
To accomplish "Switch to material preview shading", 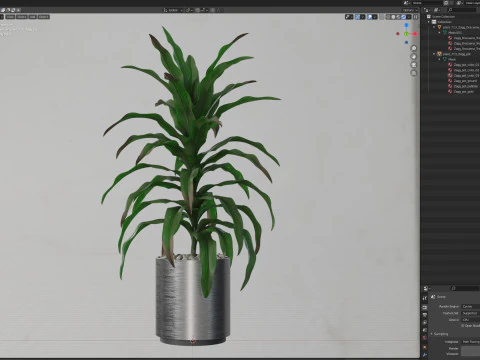I will coord(398,17).
